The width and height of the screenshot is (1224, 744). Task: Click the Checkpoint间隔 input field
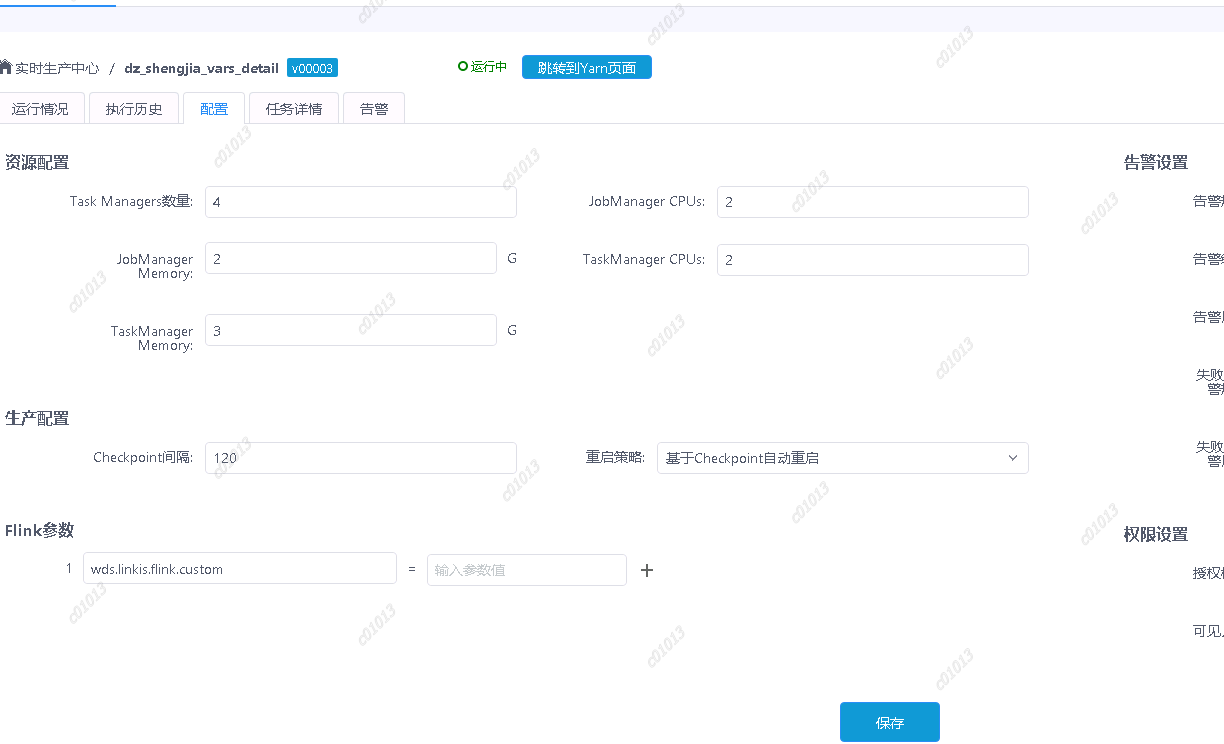[360, 458]
